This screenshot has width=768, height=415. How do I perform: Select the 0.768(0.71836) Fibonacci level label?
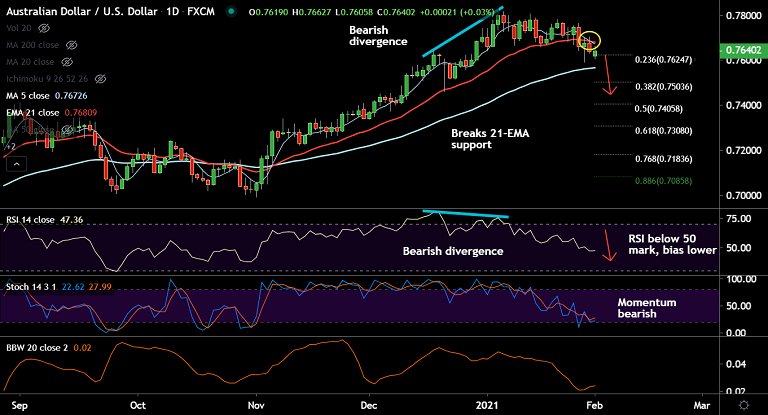pyautogui.click(x=664, y=159)
